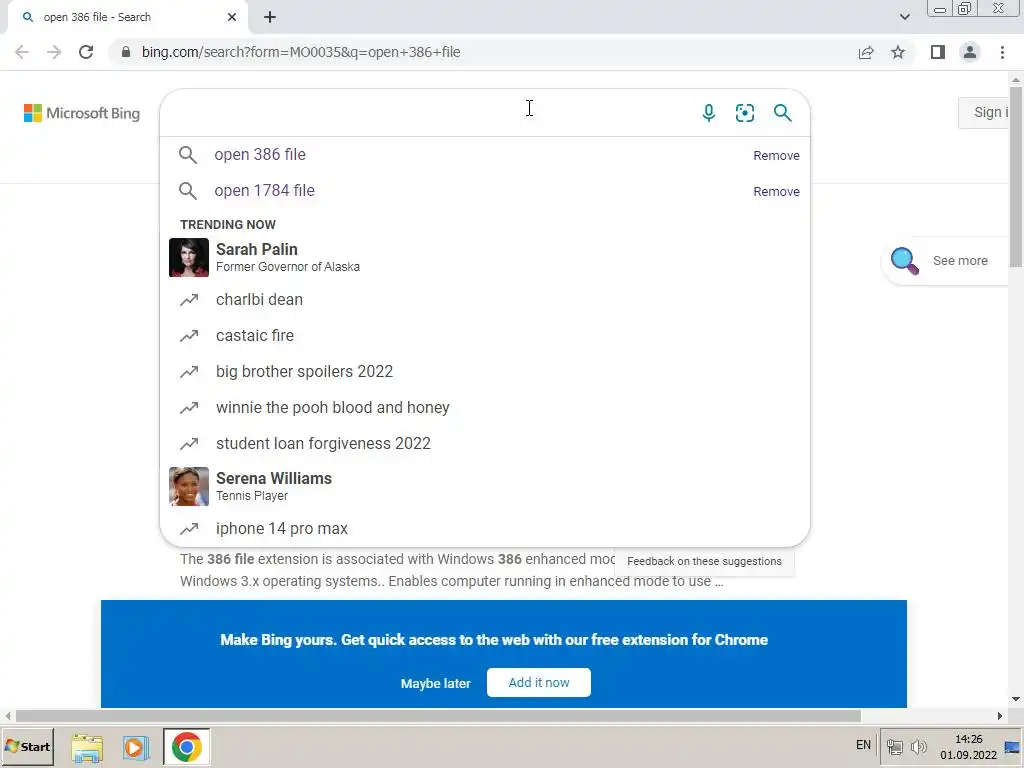Click Serena Williams thumbnail photo
Screen dimensions: 1024x768
click(x=189, y=487)
